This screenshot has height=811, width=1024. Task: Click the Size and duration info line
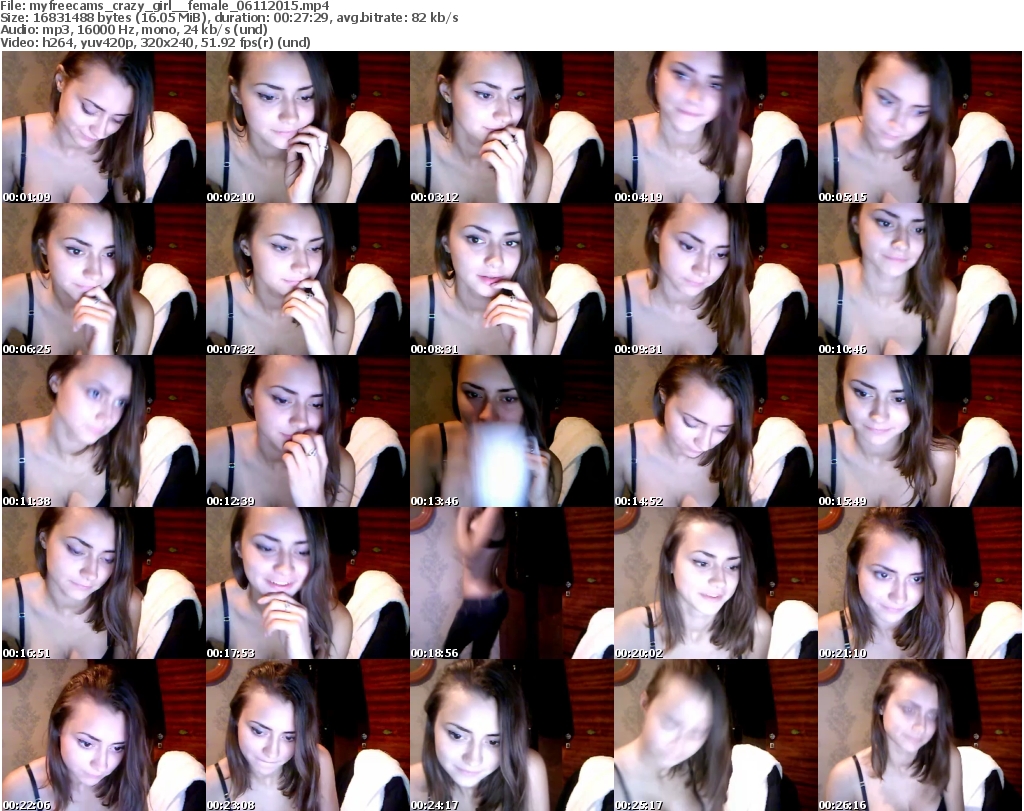[x=230, y=18]
